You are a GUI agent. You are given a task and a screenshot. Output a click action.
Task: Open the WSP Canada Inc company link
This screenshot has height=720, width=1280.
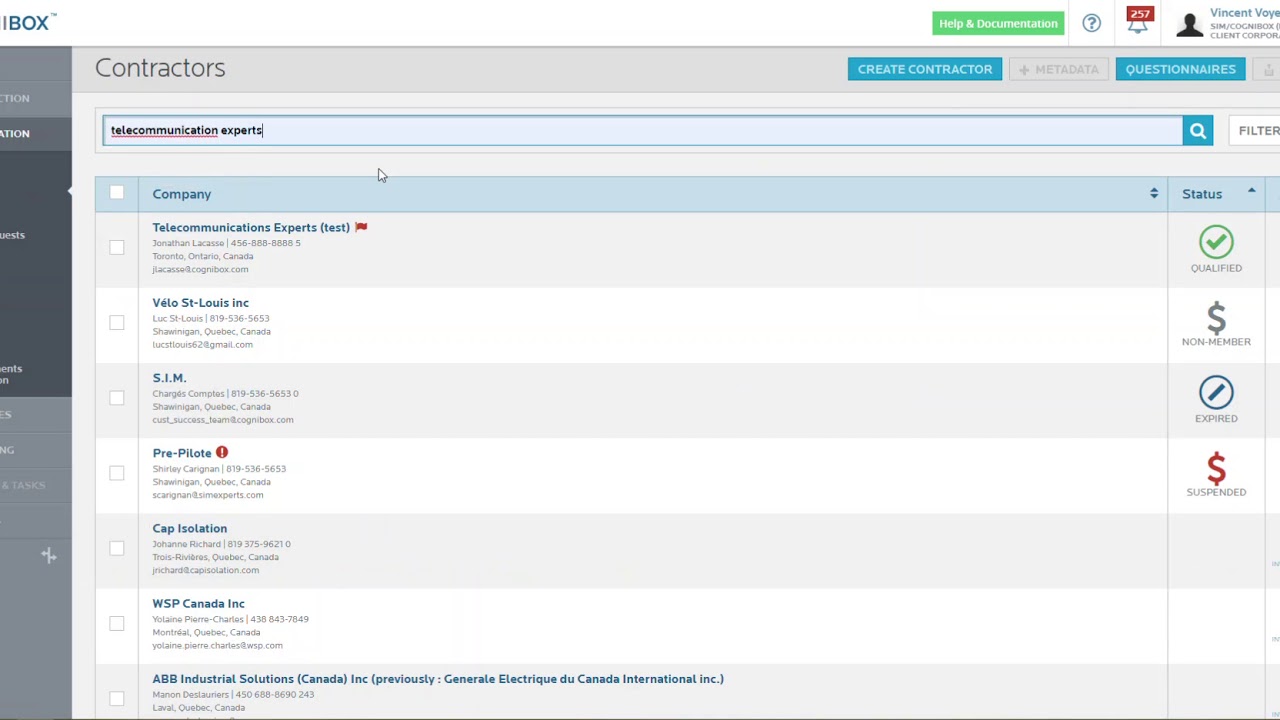click(x=198, y=604)
